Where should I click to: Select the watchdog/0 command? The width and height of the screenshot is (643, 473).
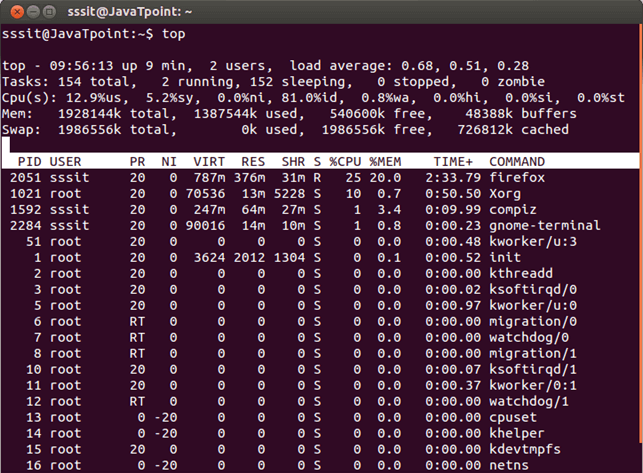(529, 338)
